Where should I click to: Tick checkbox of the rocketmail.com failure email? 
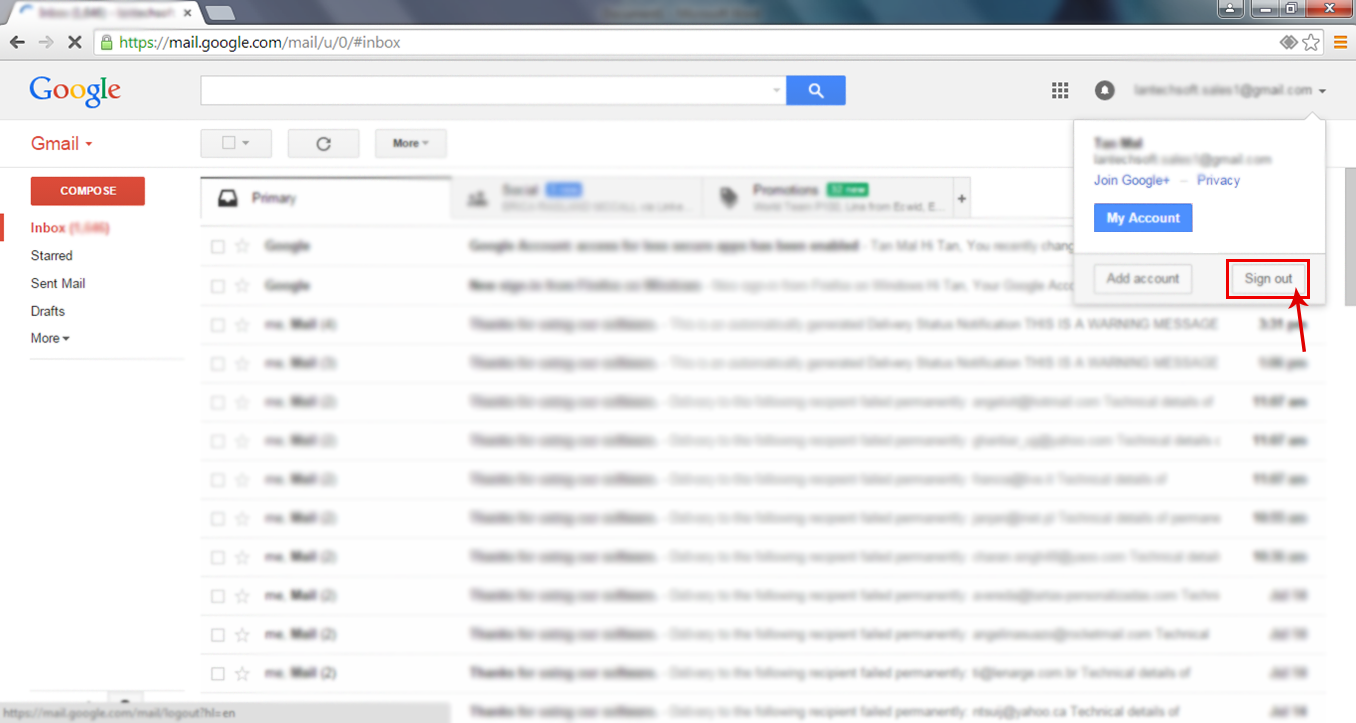tap(218, 635)
